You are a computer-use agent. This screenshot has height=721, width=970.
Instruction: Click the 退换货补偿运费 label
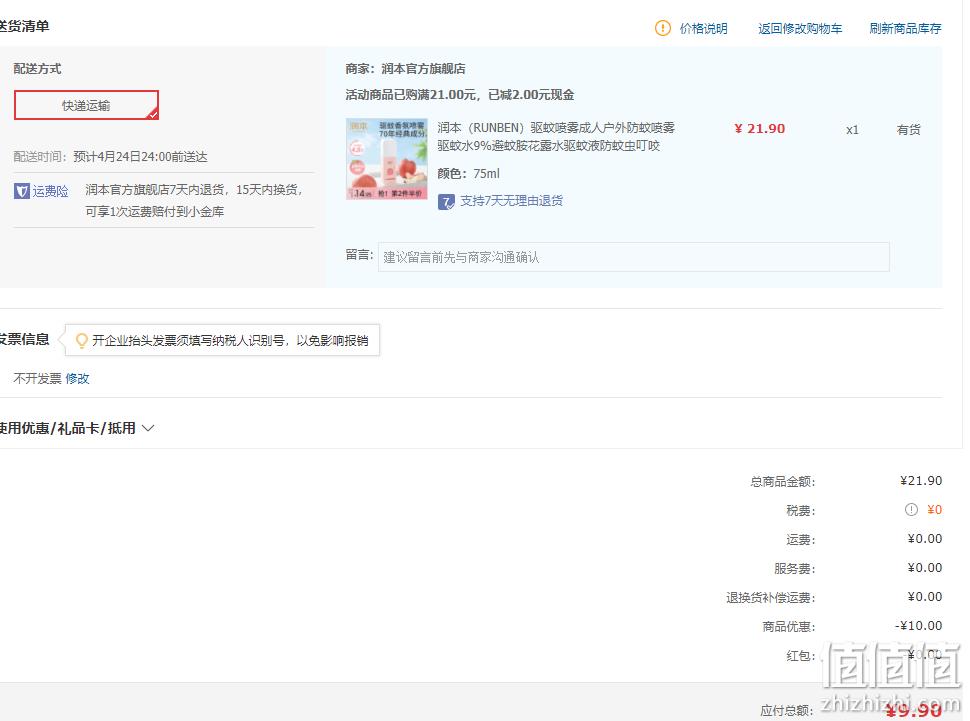point(771,597)
